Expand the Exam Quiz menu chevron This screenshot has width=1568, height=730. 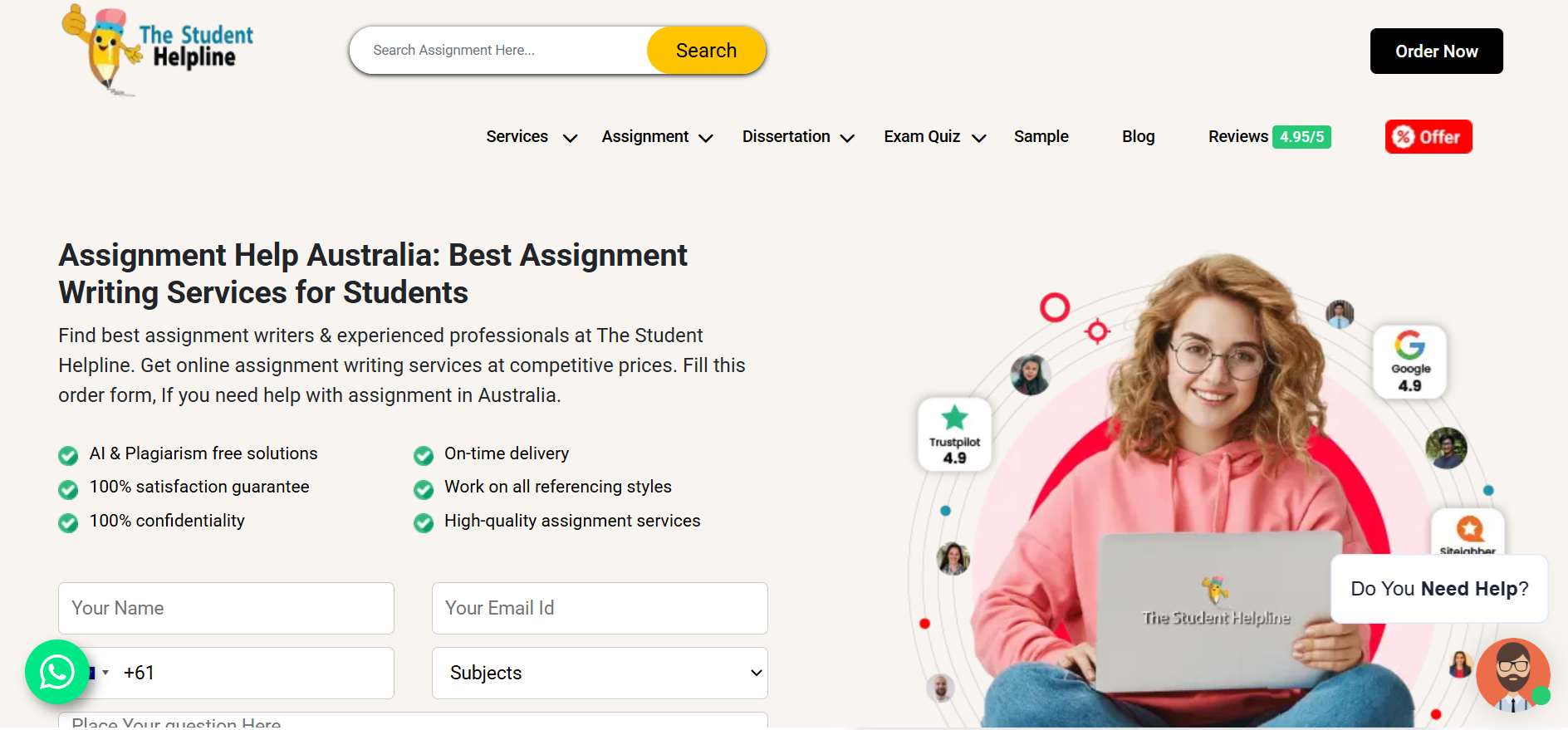tap(979, 138)
